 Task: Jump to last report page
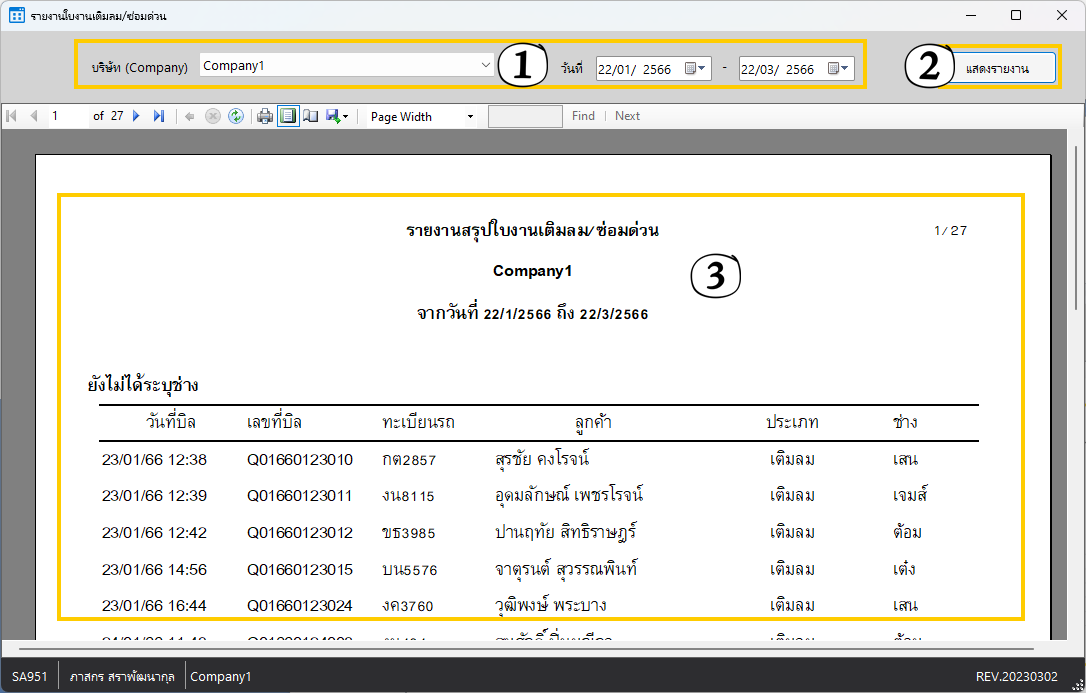tap(158, 116)
